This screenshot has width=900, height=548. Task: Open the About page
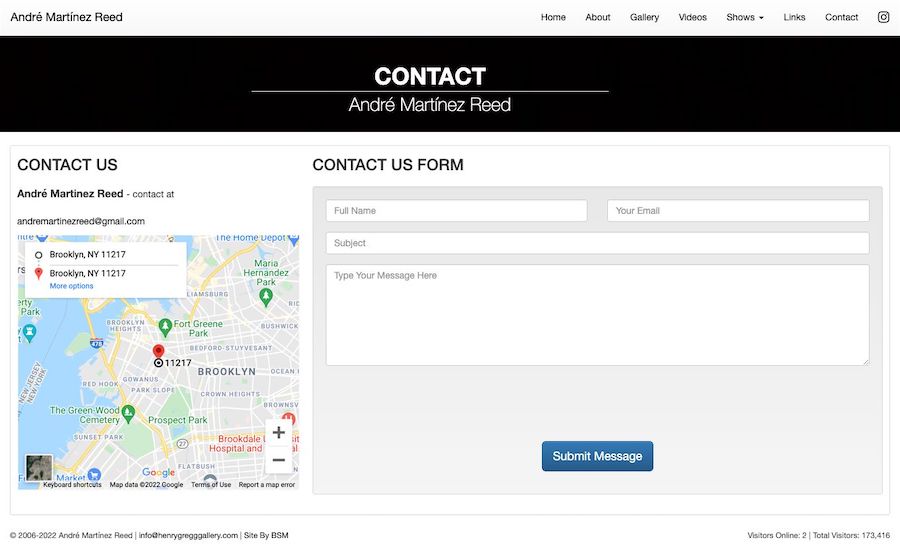point(598,17)
